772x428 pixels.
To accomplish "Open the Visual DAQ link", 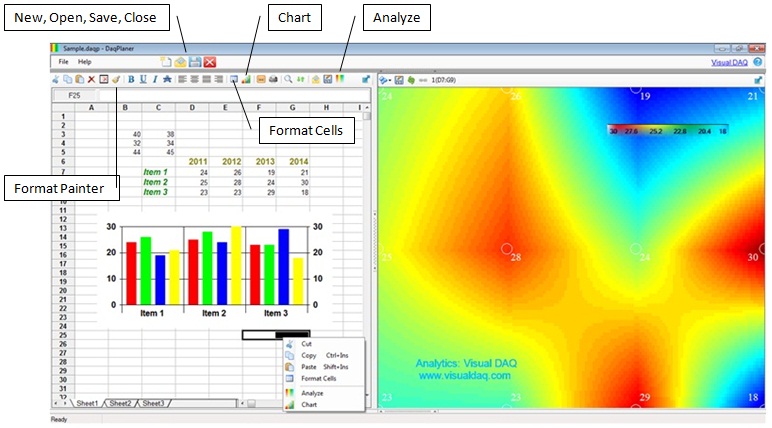I will (729, 62).
